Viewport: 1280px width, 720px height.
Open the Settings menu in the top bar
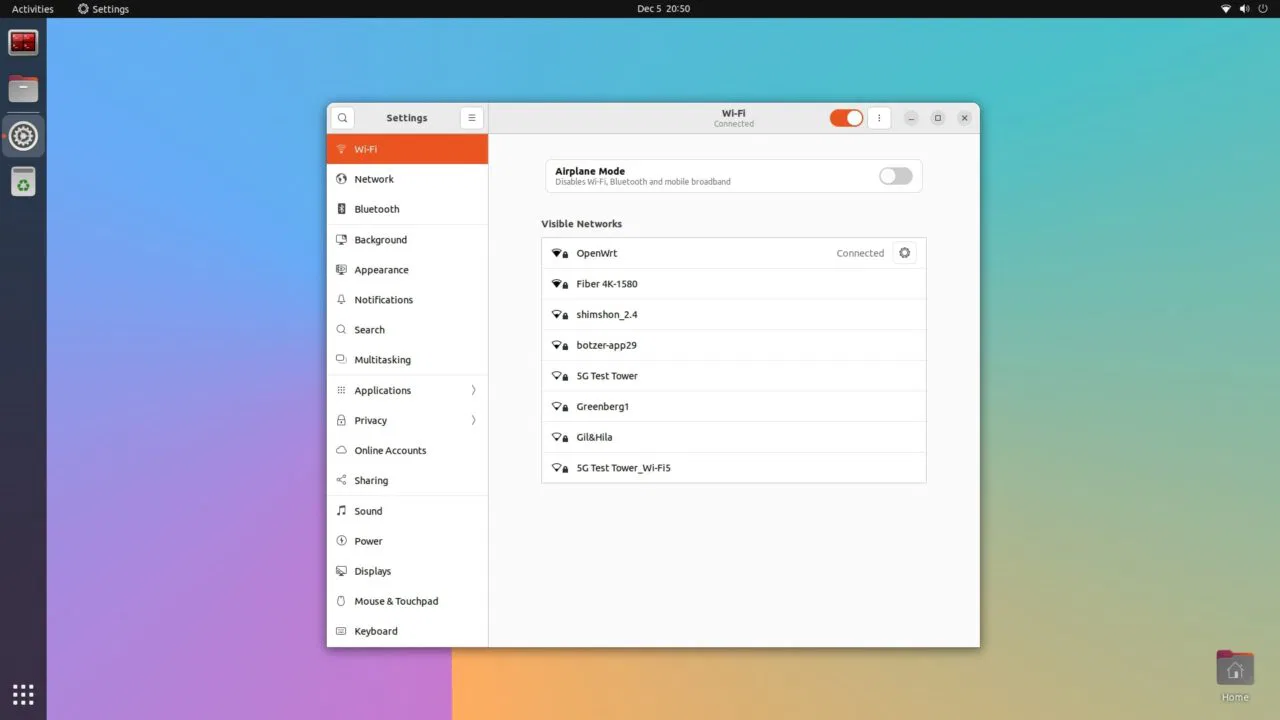[102, 8]
